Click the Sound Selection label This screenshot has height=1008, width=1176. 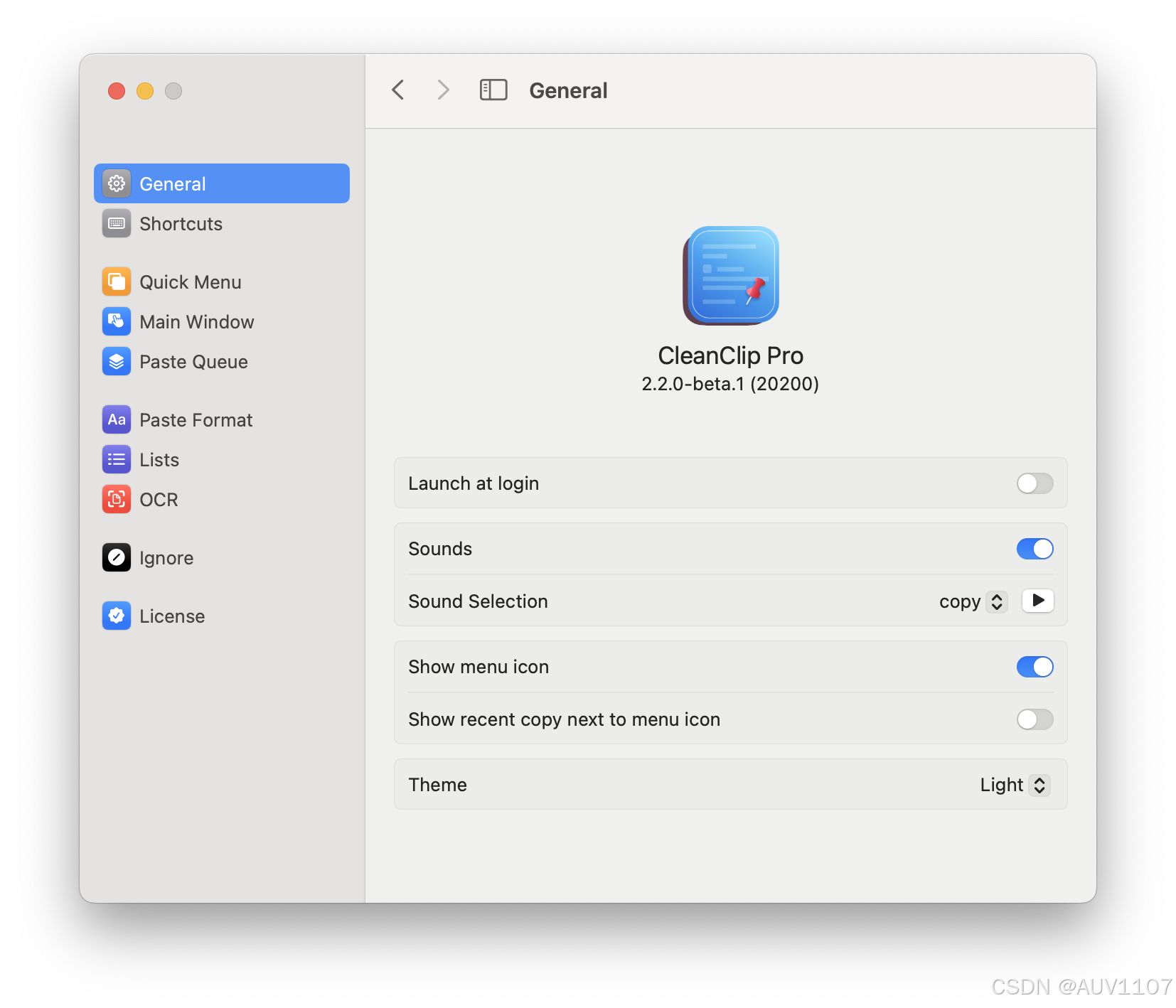(x=478, y=601)
